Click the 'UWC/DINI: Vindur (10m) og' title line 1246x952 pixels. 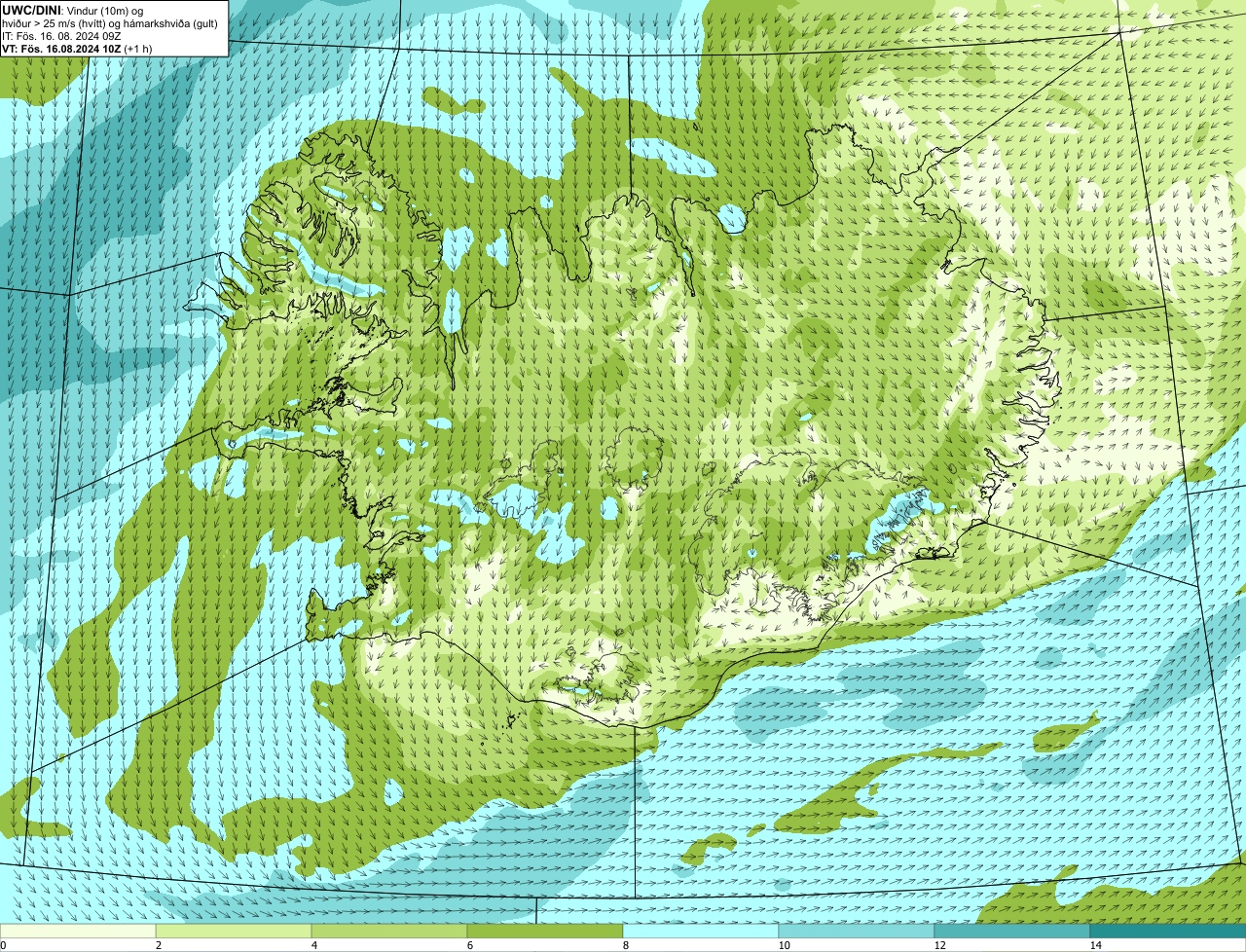73,11
